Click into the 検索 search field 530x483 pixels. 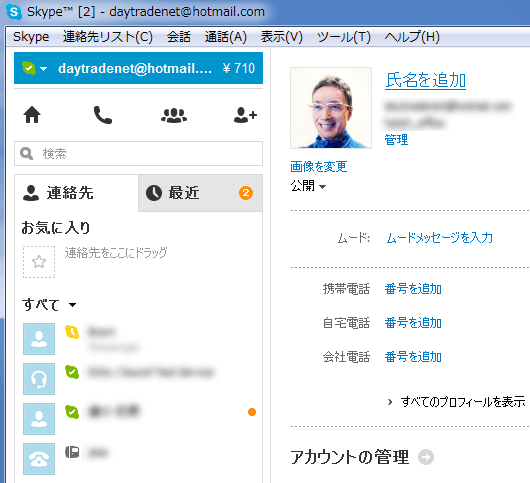click(139, 153)
